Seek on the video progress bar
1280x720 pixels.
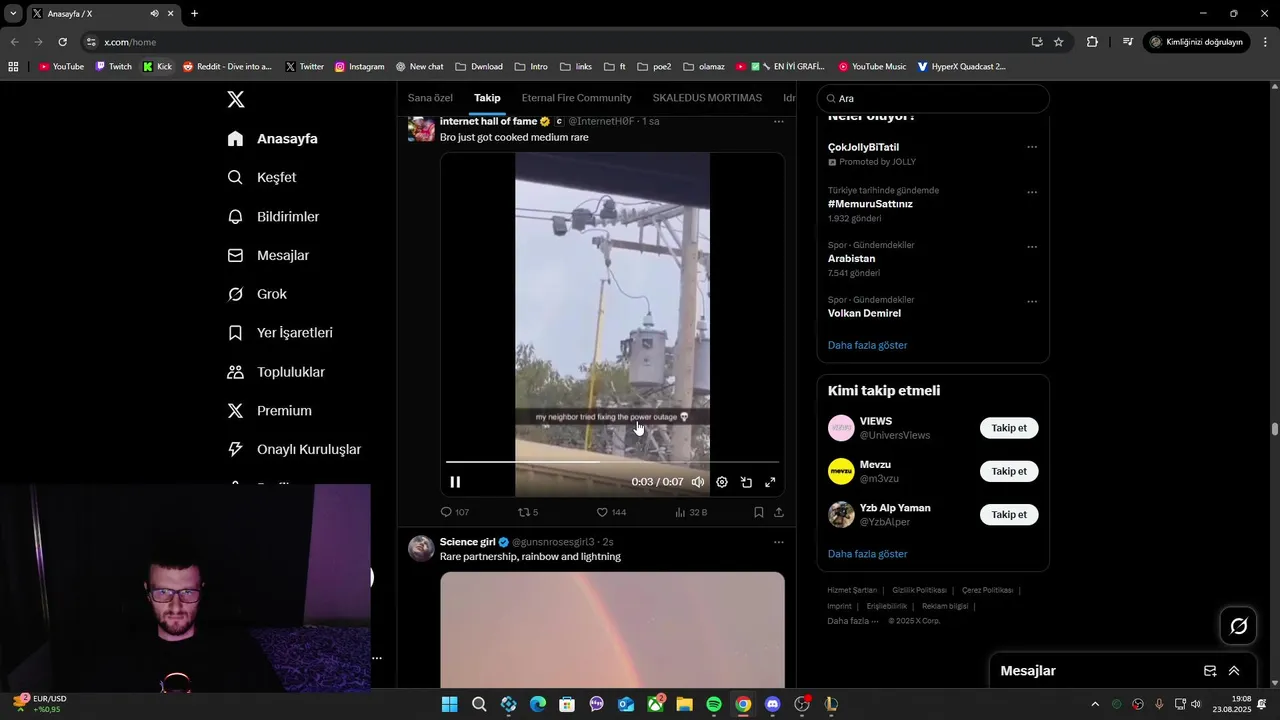pos(612,462)
